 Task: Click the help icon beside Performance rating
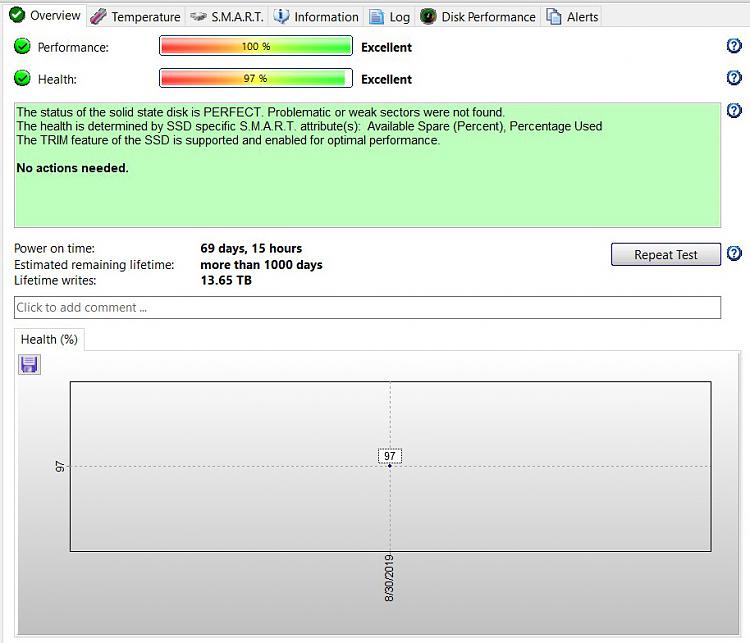[x=734, y=46]
